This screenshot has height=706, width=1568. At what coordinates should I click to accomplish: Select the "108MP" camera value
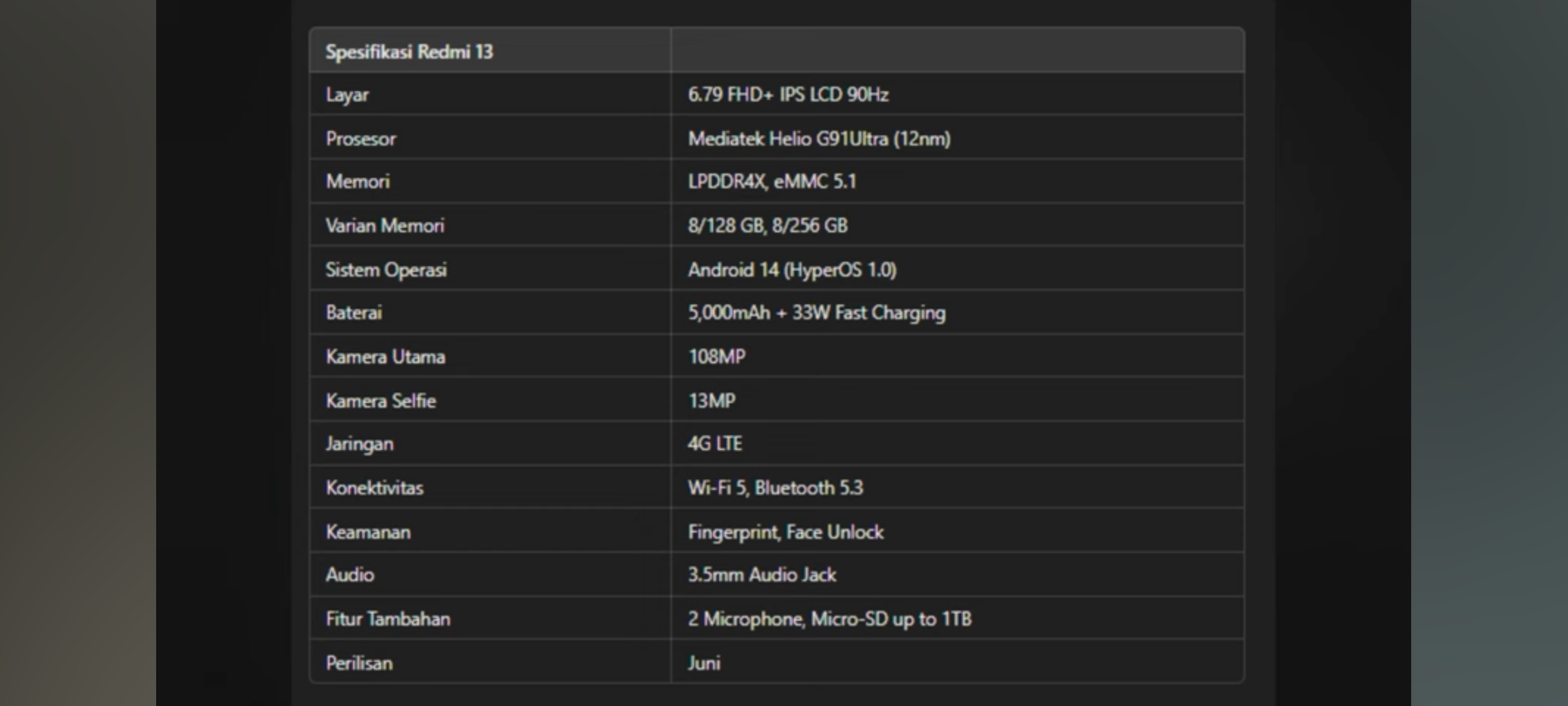click(716, 357)
